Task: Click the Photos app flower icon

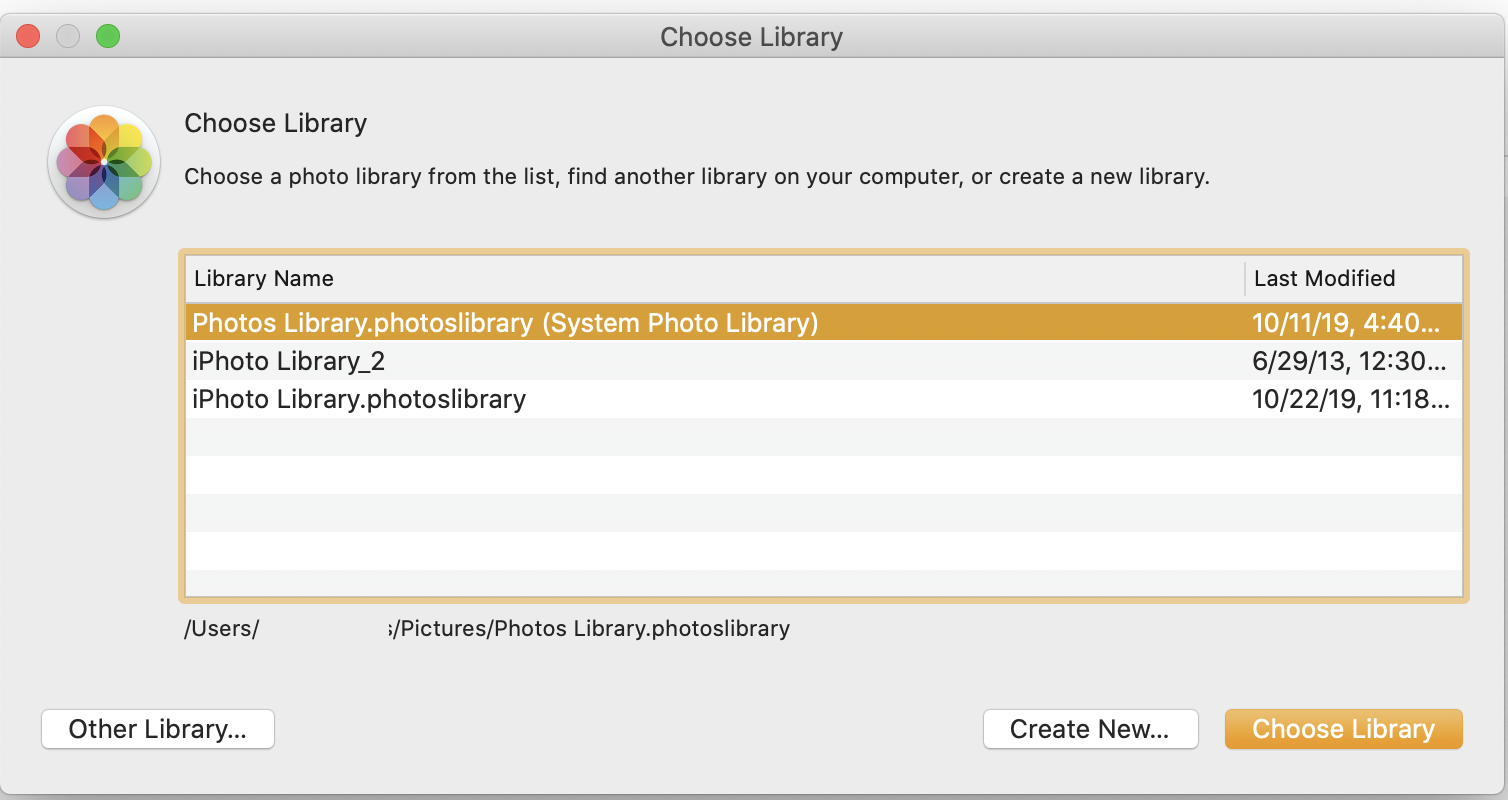Action: coord(104,161)
